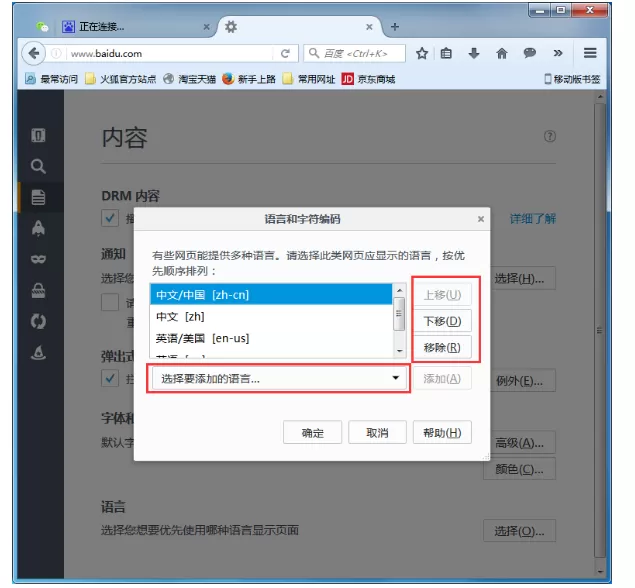Click the 下移(D) button

[442, 321]
